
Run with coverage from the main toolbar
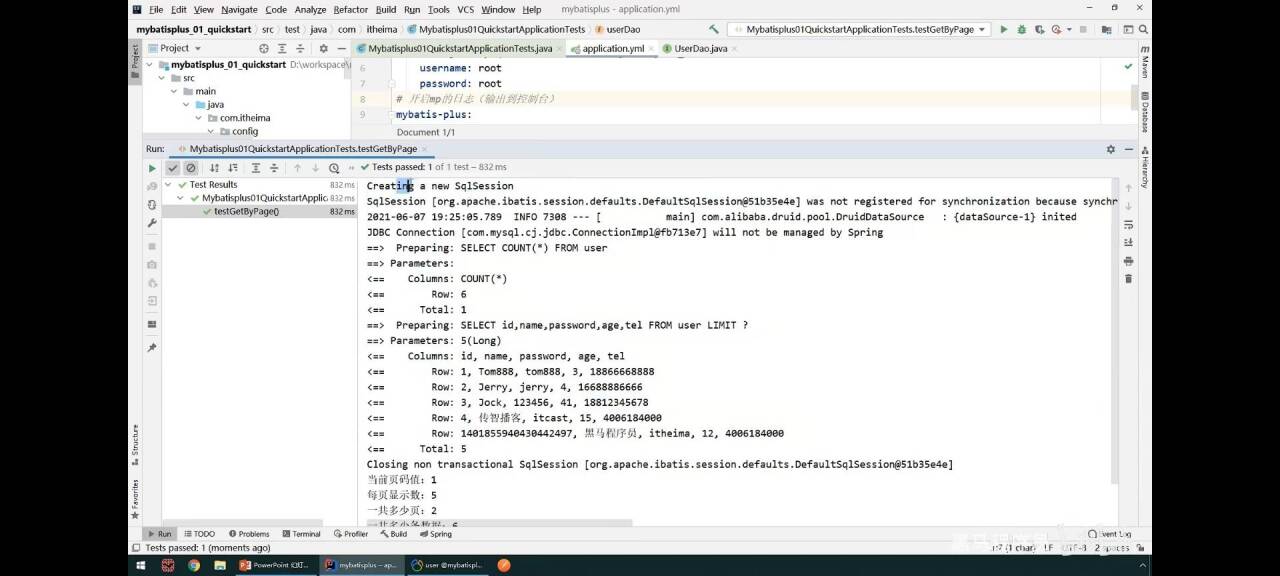coord(1038,29)
